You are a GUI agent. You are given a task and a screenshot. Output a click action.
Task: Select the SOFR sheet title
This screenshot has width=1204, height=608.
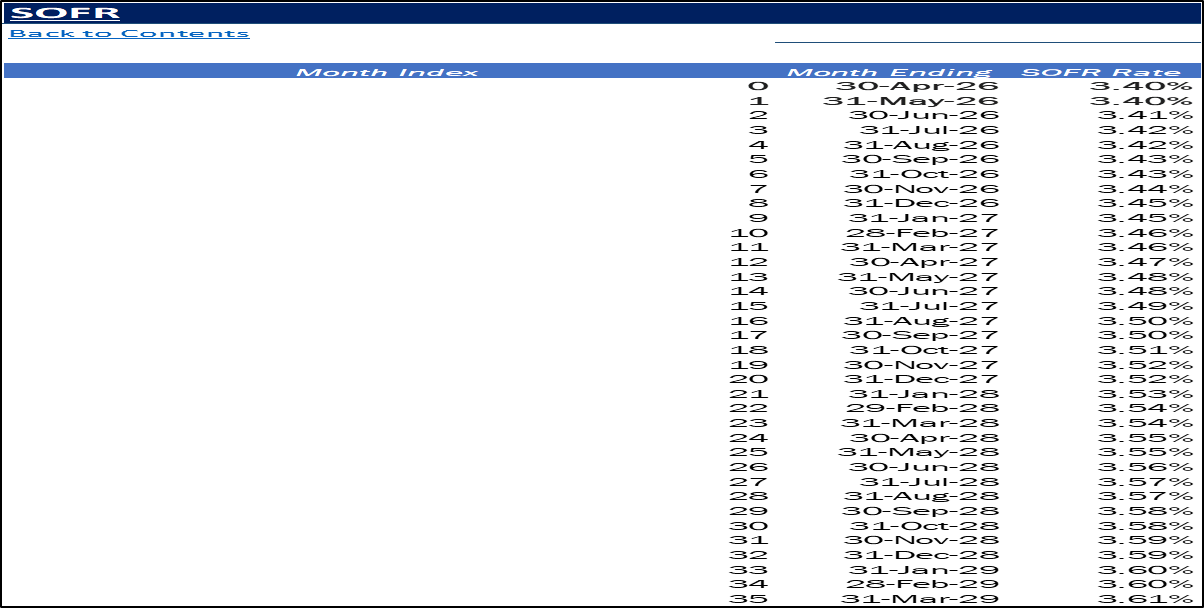click(x=64, y=13)
